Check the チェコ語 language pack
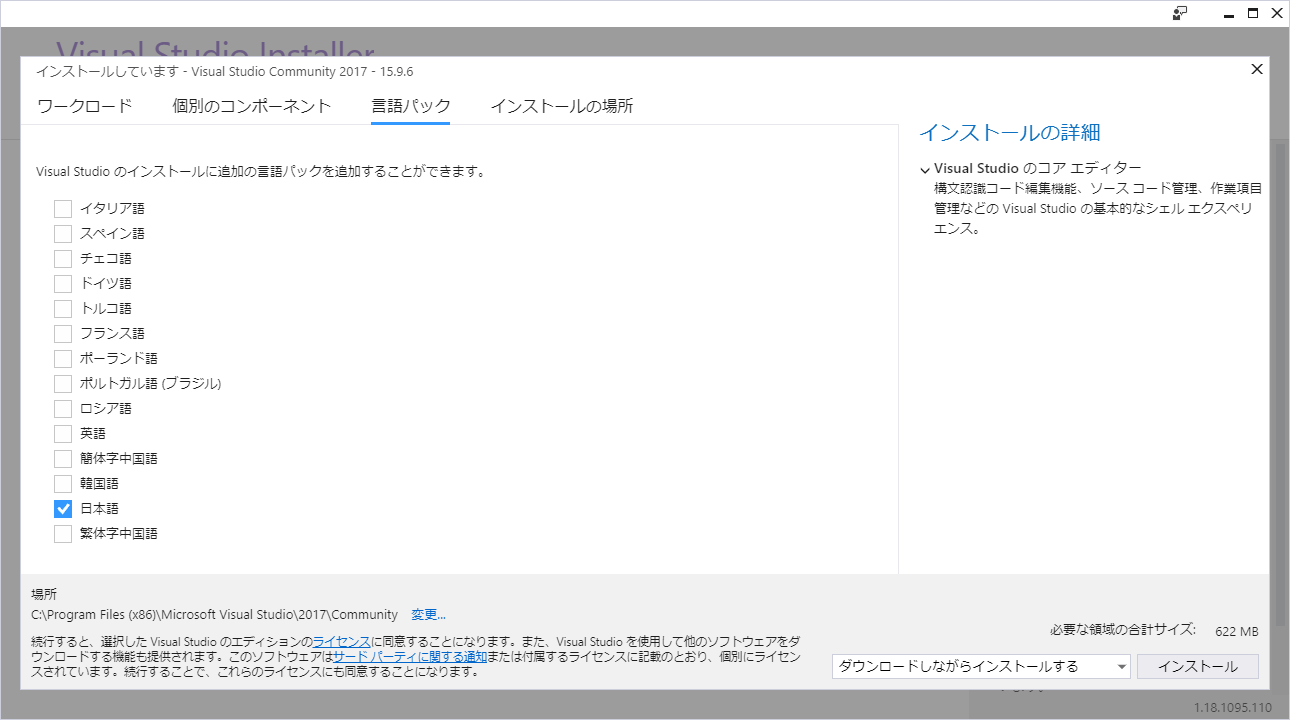Screen dimensions: 1290x720 tap(63, 258)
